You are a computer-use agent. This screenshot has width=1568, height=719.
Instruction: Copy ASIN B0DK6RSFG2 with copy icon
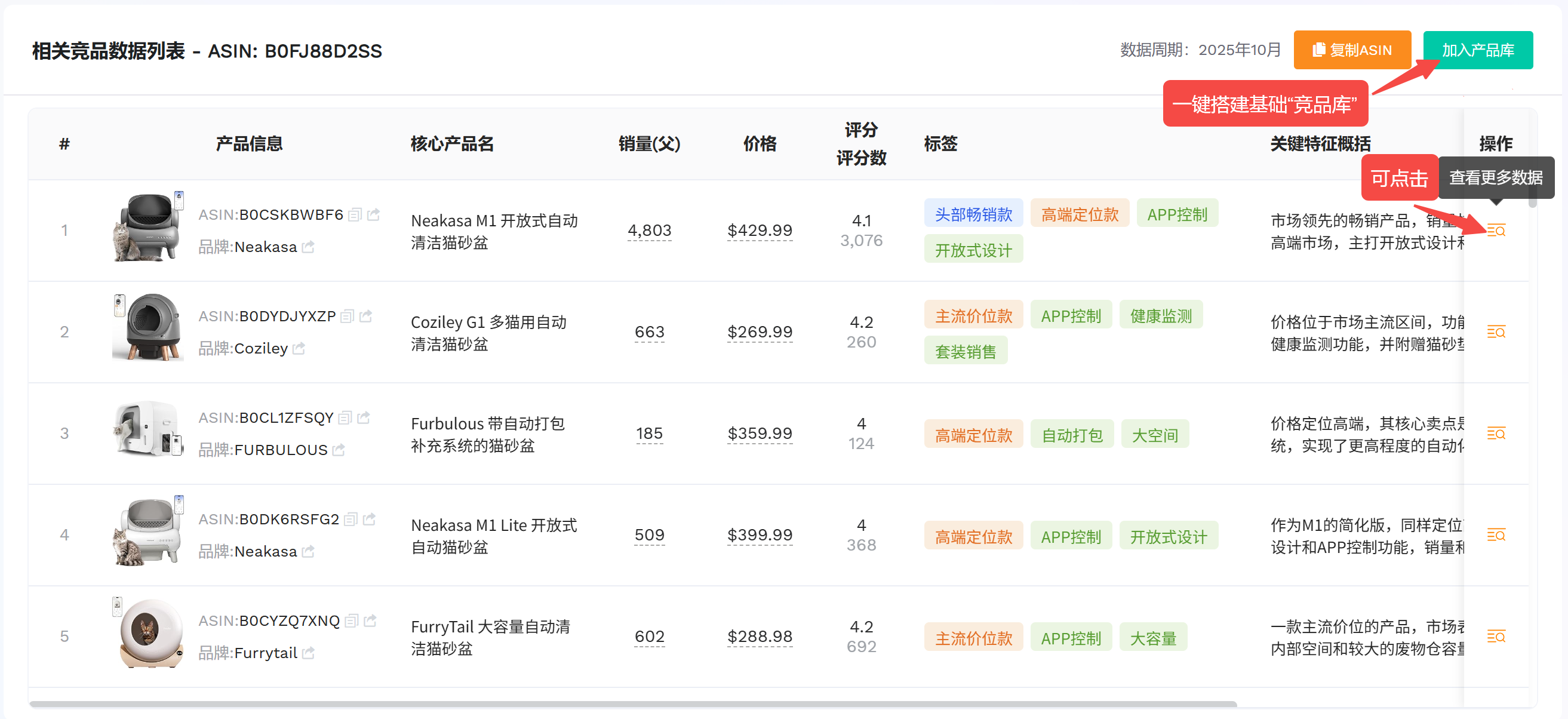point(351,519)
